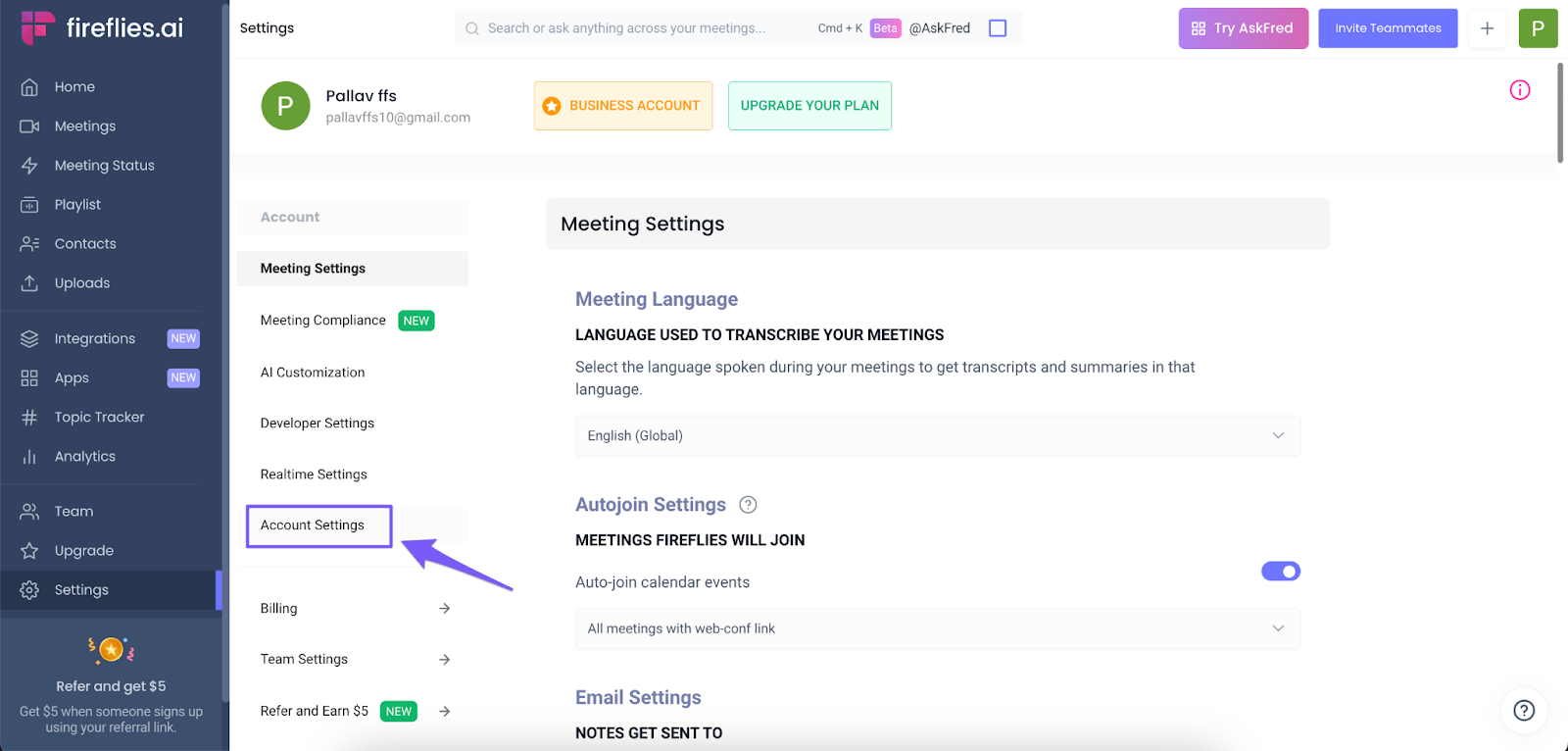The height and width of the screenshot is (751, 1568).
Task: Click the Team Settings arrow icon
Action: (x=445, y=660)
